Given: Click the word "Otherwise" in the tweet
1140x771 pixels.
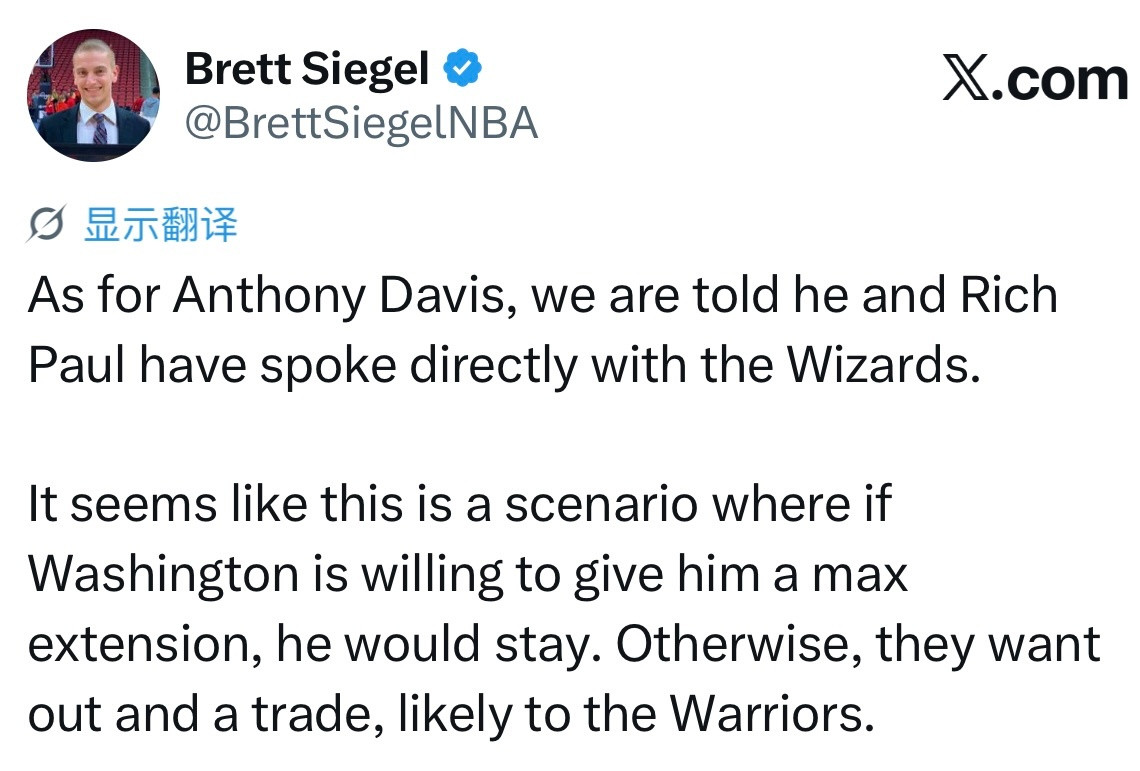Looking at the screenshot, I should [739, 644].
